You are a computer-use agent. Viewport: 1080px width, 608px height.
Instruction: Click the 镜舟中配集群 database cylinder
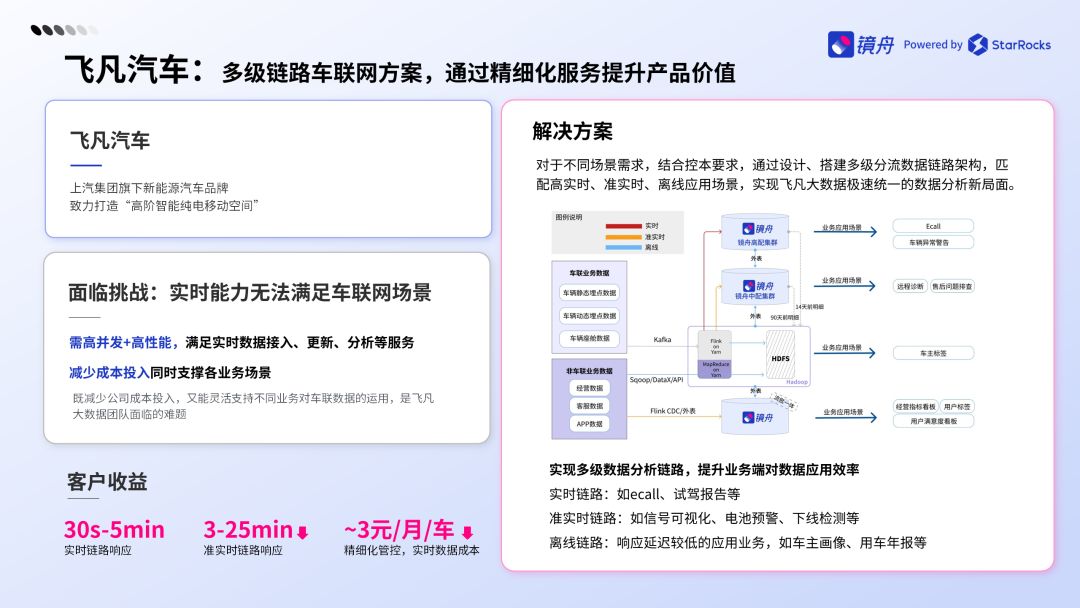(755, 286)
